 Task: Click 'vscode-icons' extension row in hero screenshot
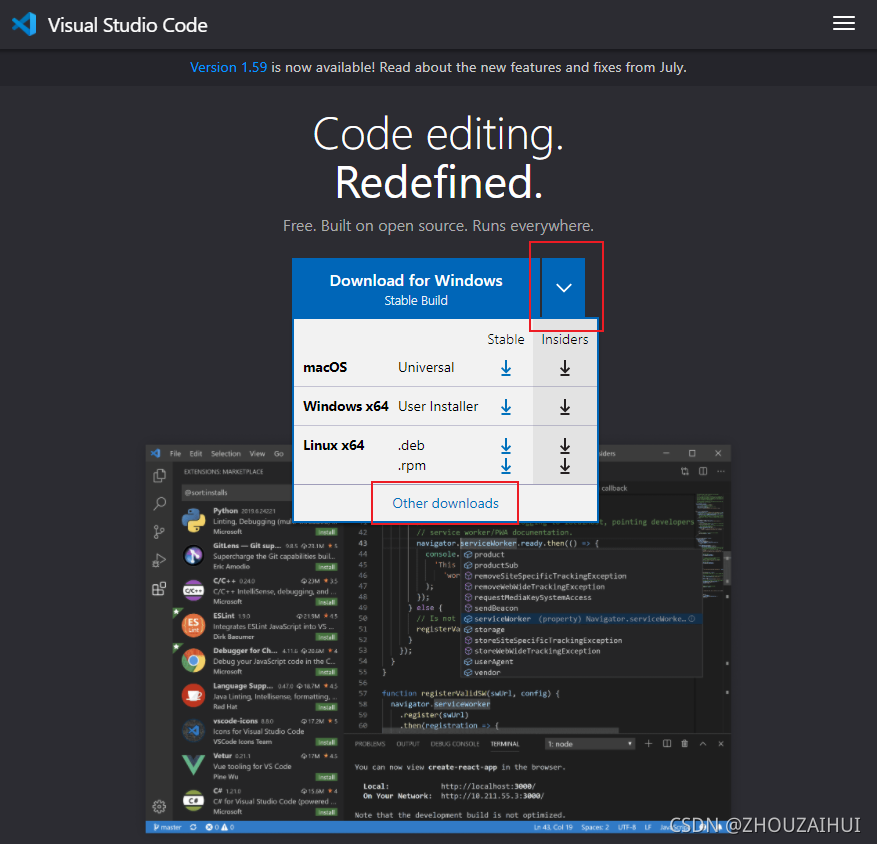260,730
